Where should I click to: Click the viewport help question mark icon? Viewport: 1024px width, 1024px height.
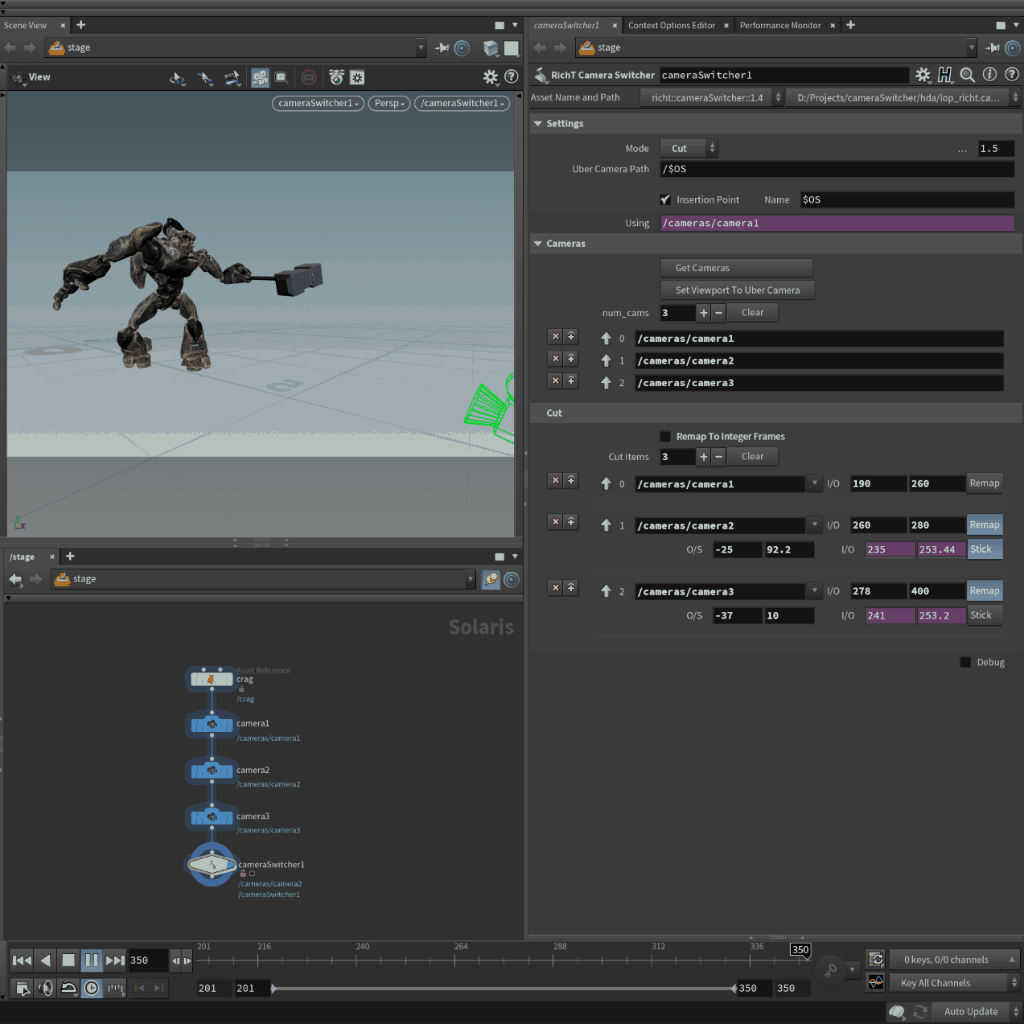[511, 77]
